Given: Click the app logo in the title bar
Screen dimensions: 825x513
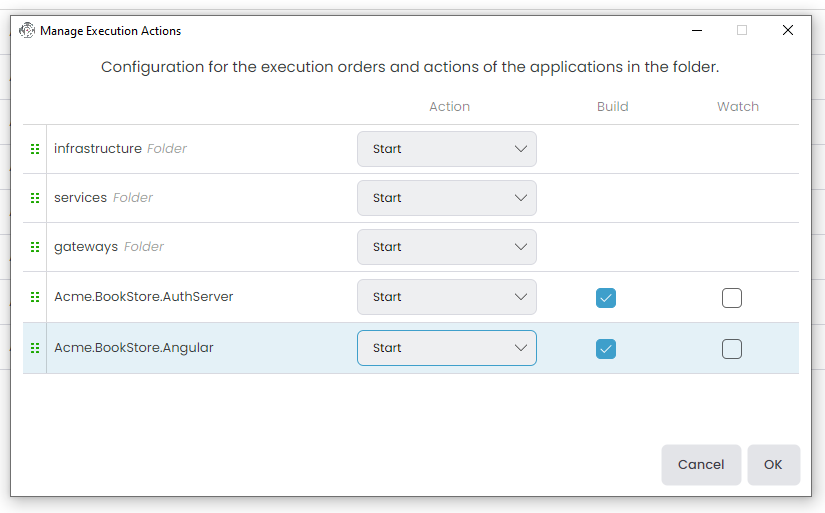Looking at the screenshot, I should pyautogui.click(x=27, y=30).
